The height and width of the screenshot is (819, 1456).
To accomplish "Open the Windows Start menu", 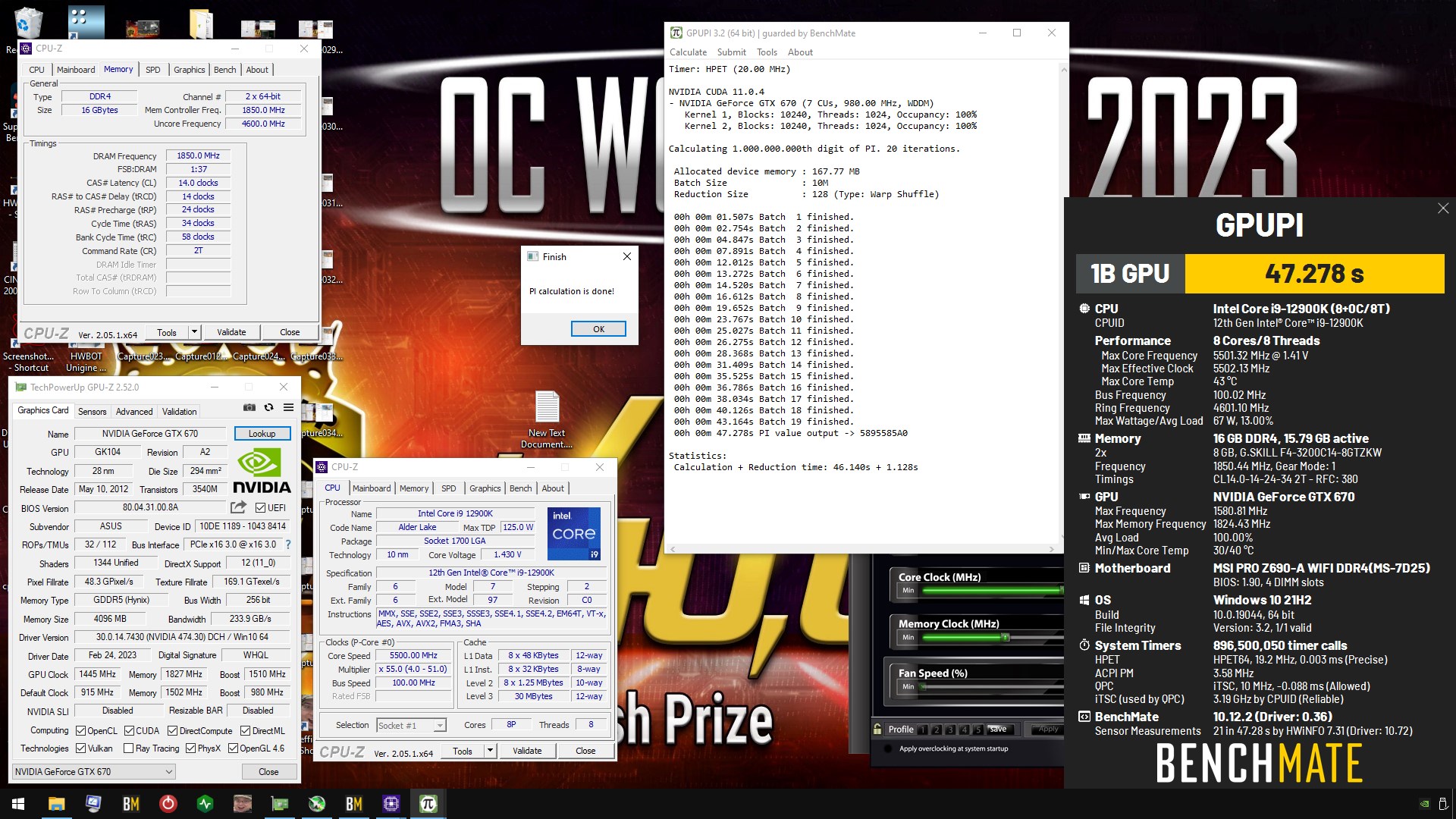I will pos(18,804).
